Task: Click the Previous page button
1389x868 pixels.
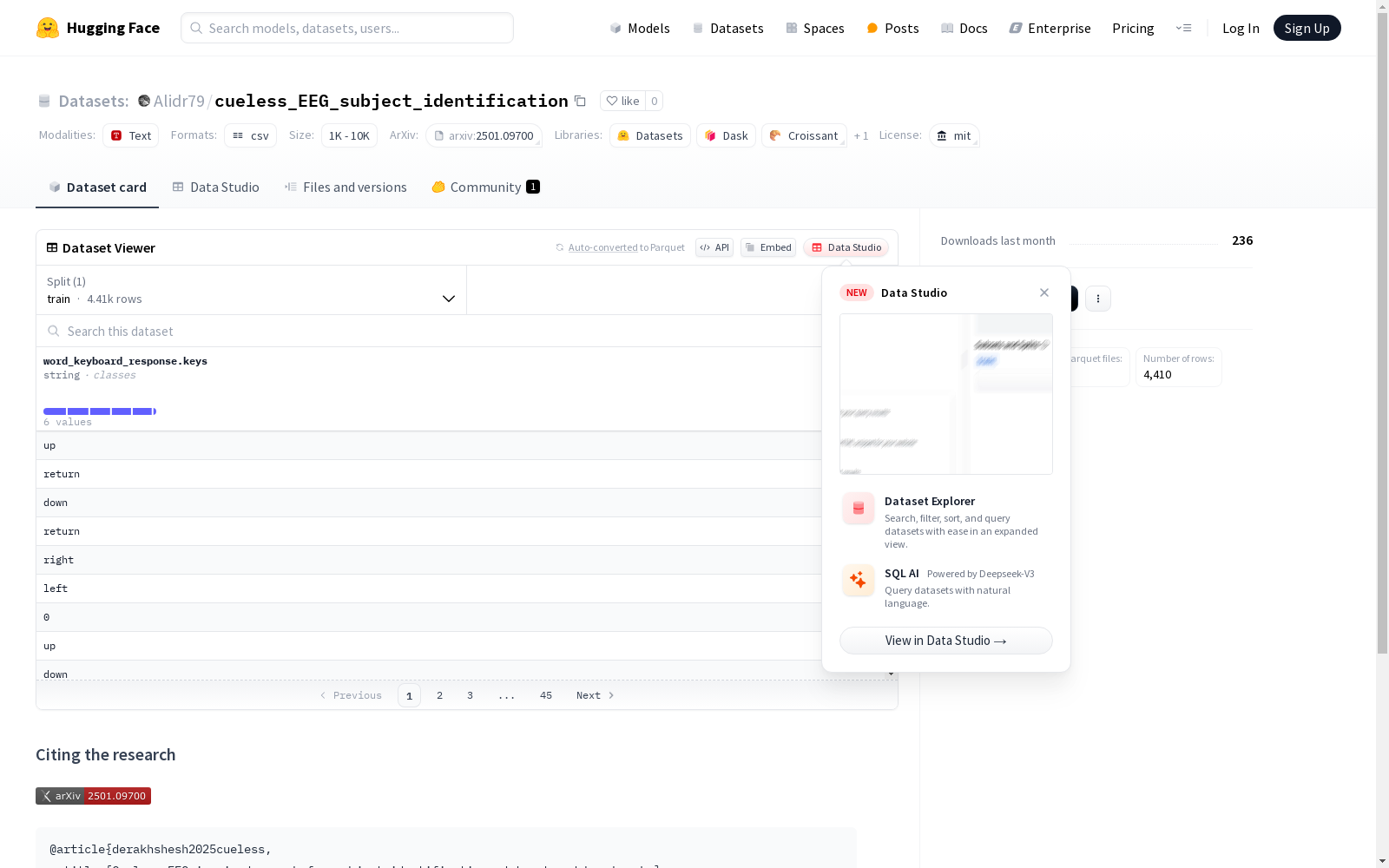Action: pos(351,695)
